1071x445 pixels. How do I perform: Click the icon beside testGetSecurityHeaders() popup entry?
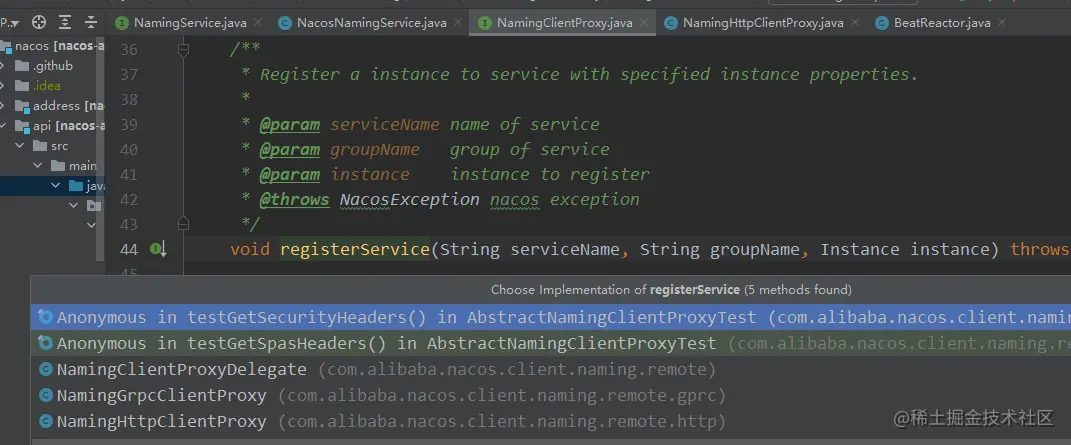[x=46, y=317]
